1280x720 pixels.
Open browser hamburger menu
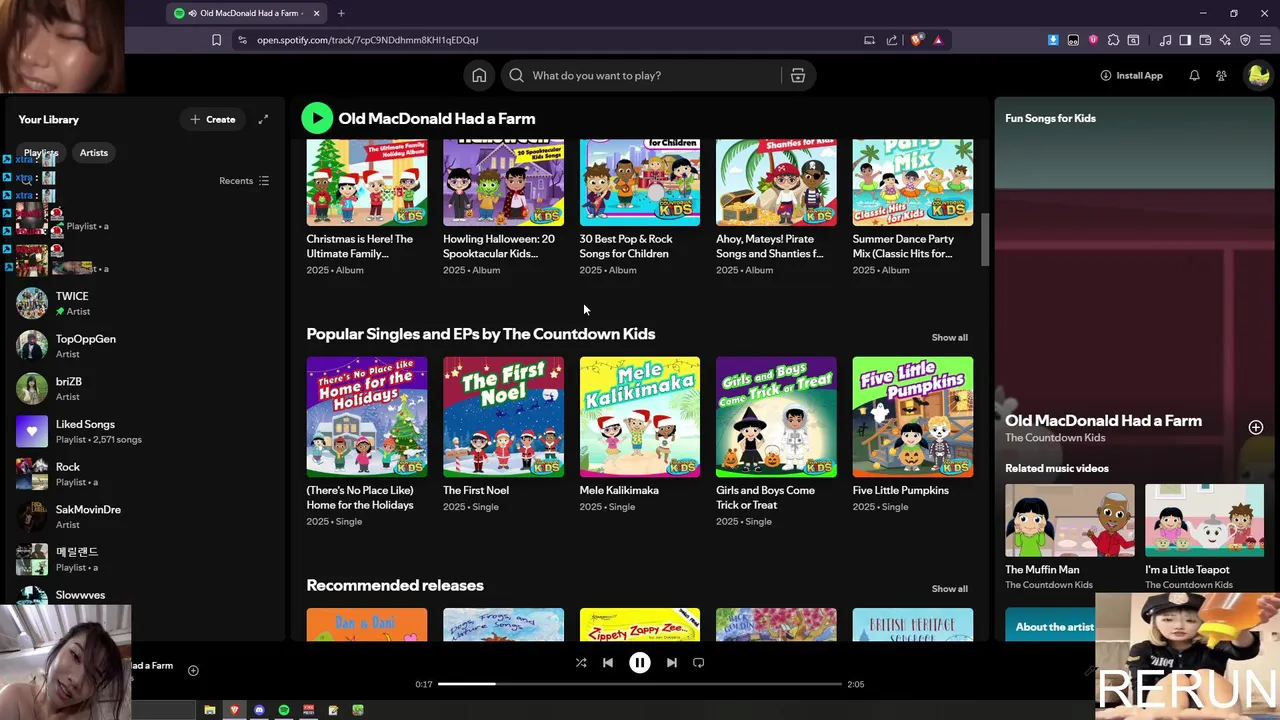click(x=1265, y=40)
